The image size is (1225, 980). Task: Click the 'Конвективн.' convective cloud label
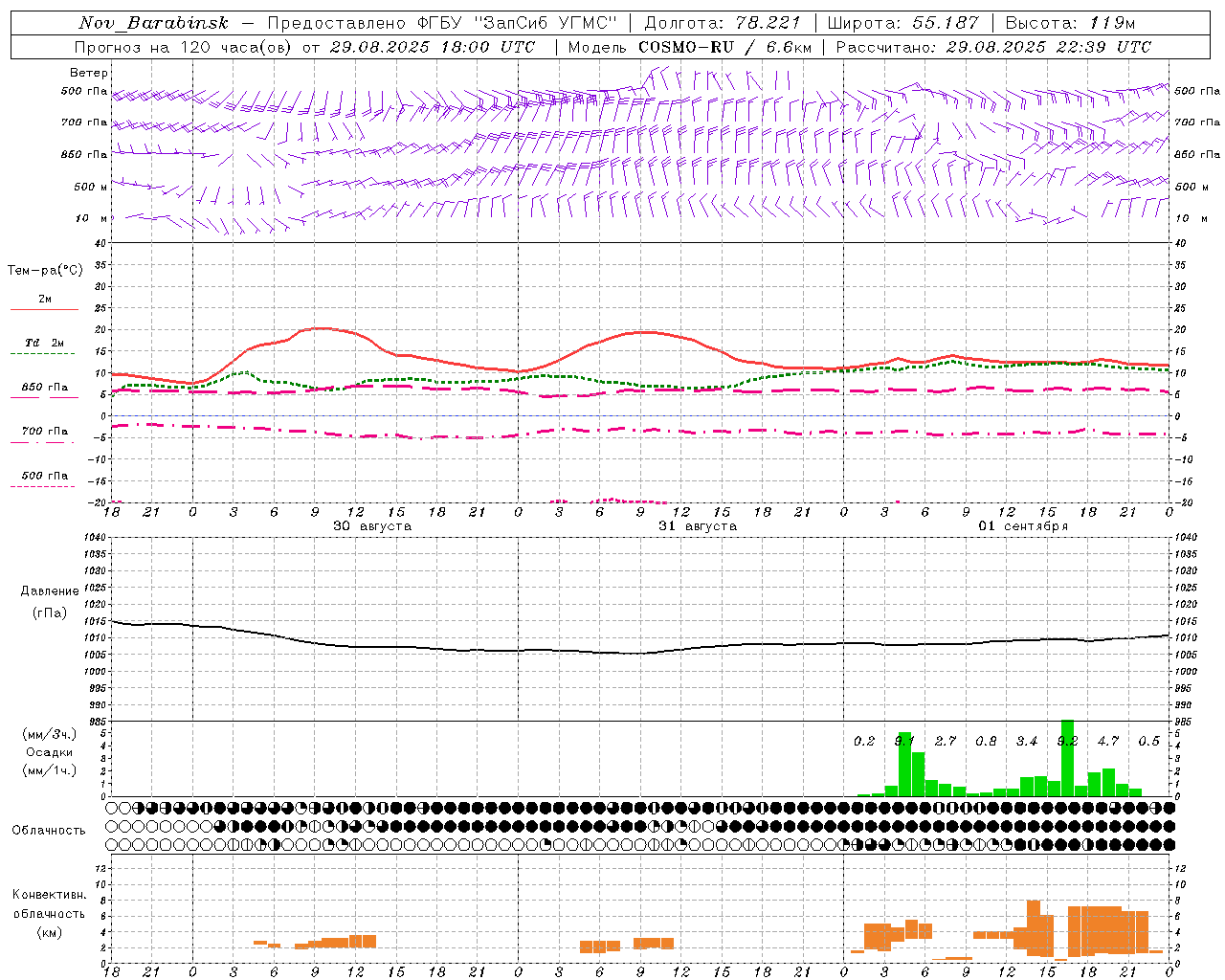[x=50, y=895]
